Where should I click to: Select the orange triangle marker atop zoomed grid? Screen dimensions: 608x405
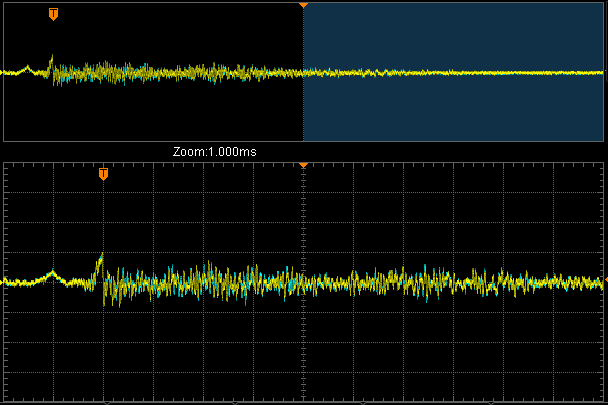pos(303,165)
